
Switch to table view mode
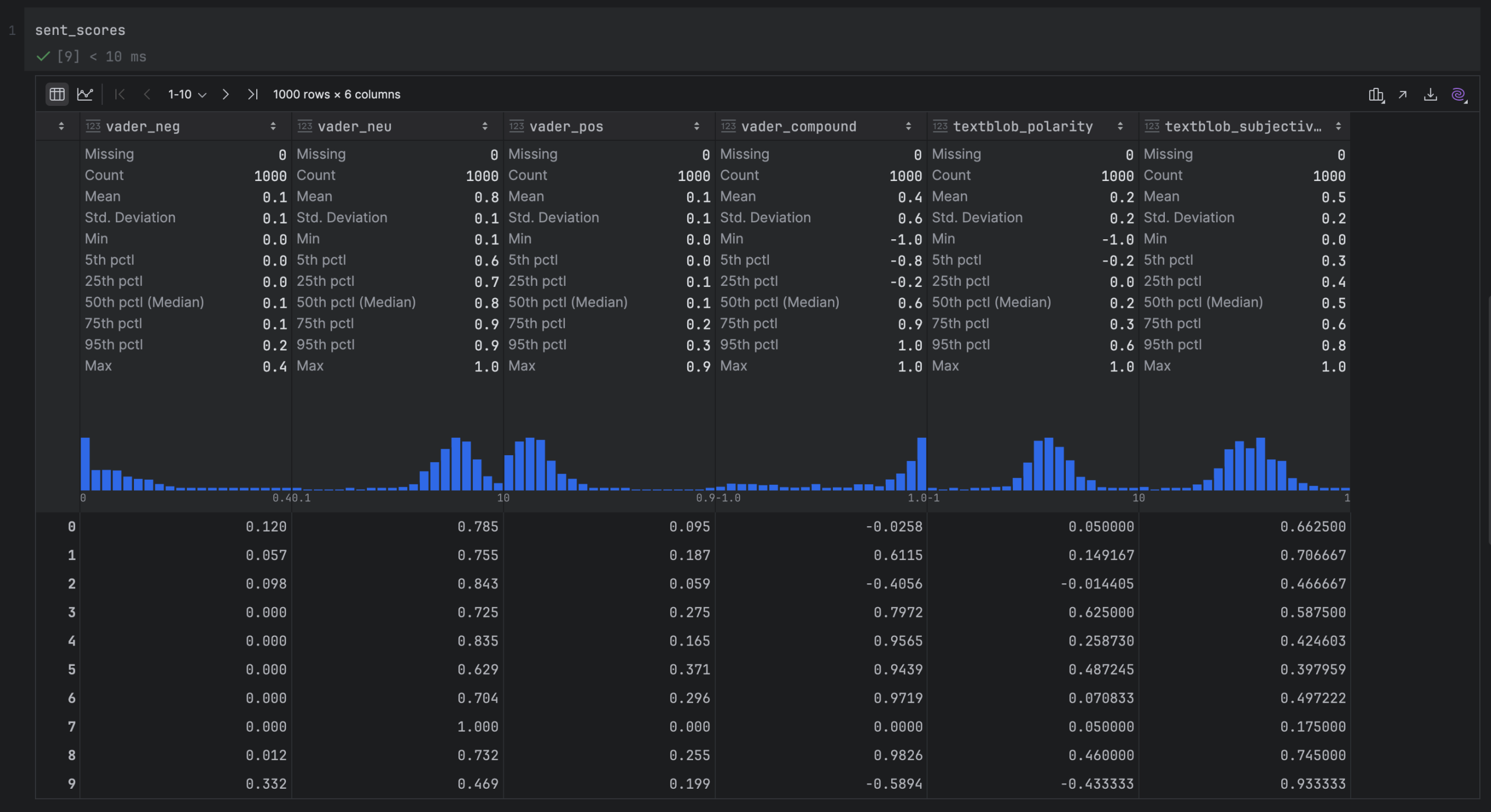[x=56, y=94]
